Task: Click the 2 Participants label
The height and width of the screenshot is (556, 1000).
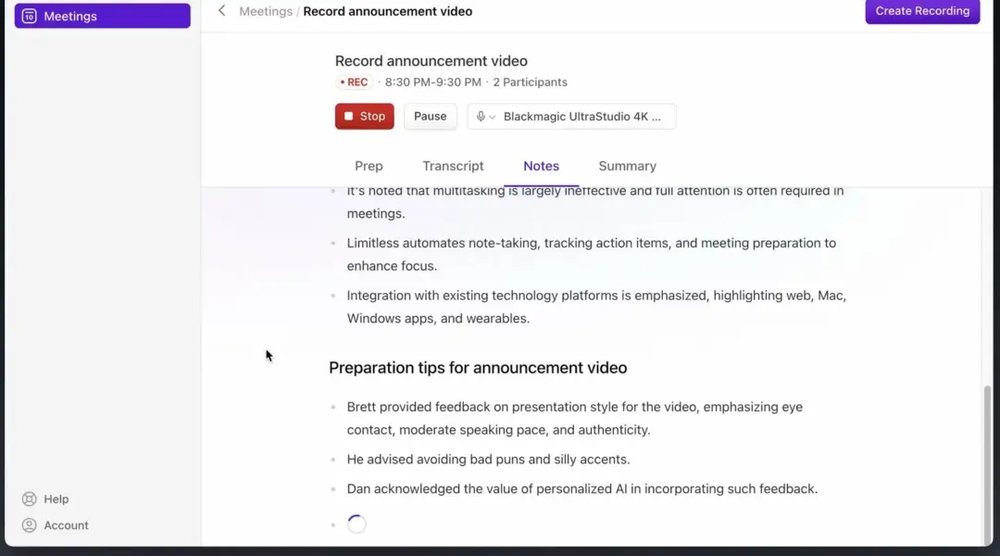Action: click(530, 82)
